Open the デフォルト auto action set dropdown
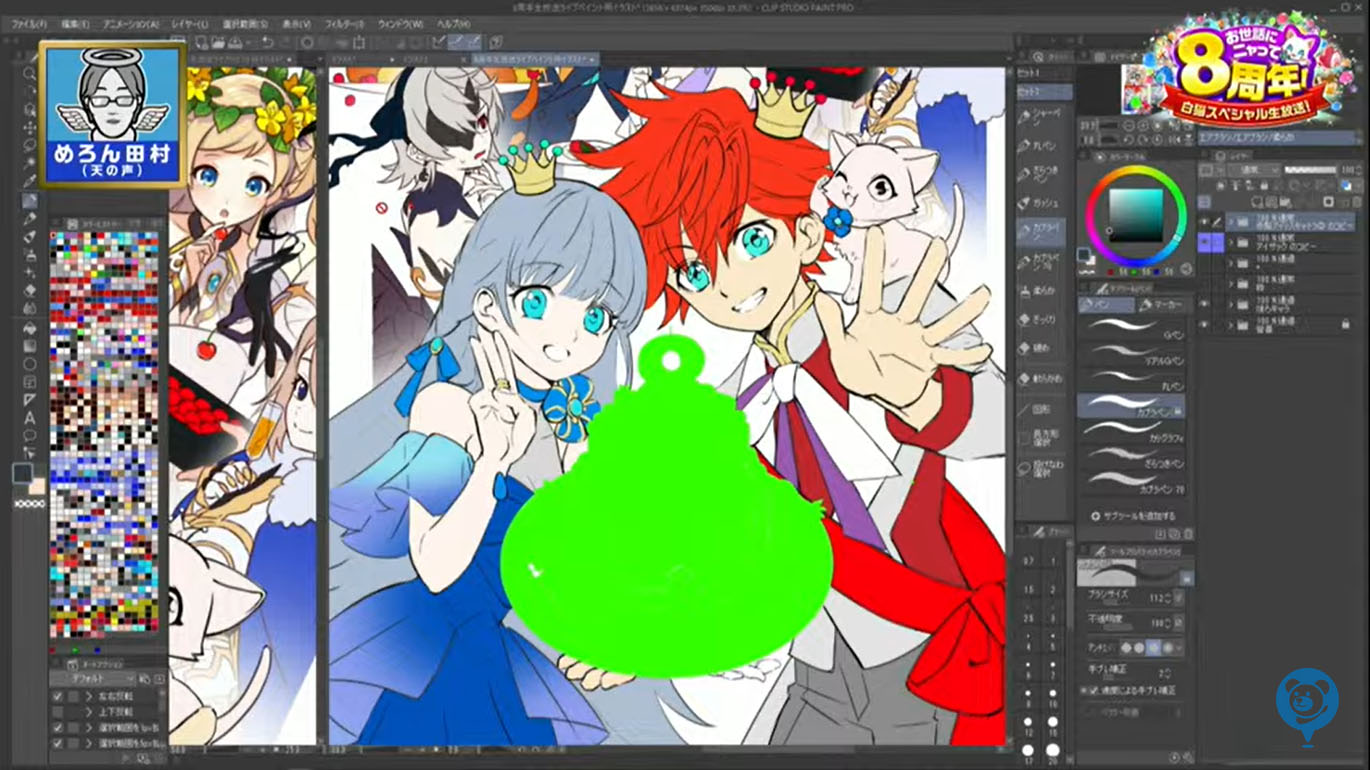This screenshot has width=1370, height=770. [x=93, y=678]
